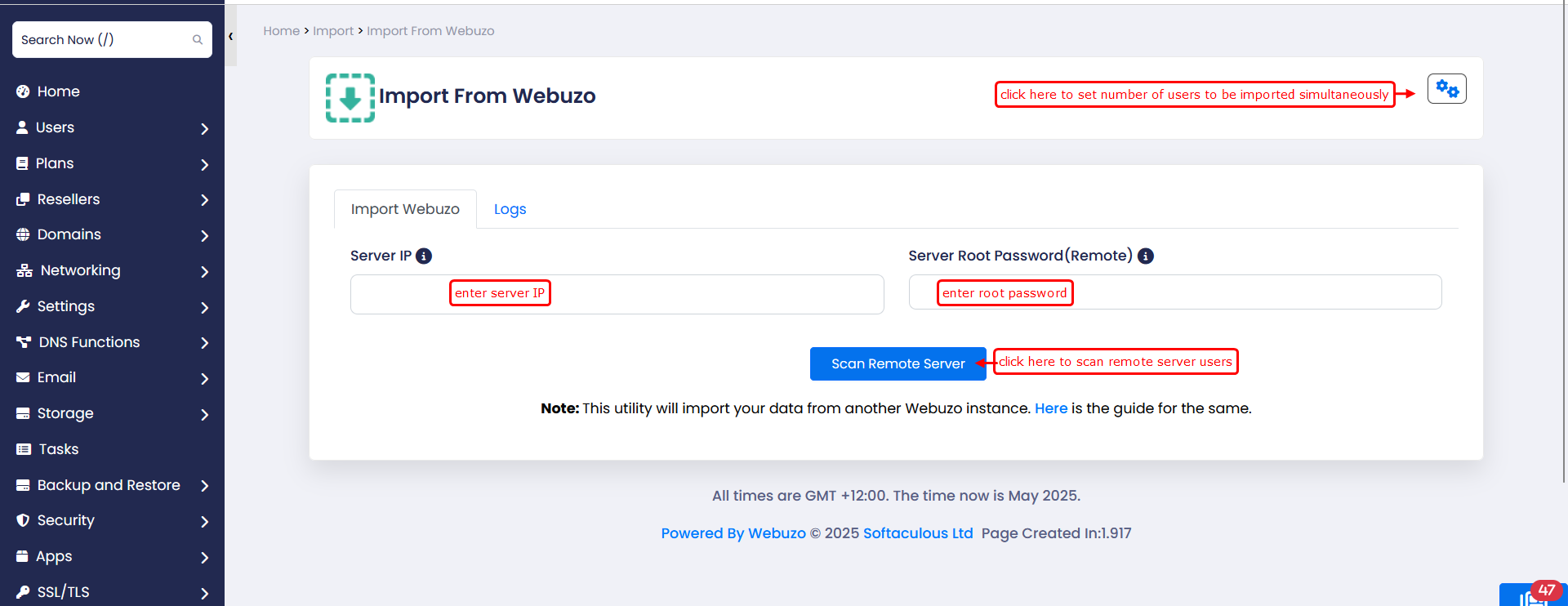
Task: Collapse the sidebar with arrow icon
Action: coord(231,36)
